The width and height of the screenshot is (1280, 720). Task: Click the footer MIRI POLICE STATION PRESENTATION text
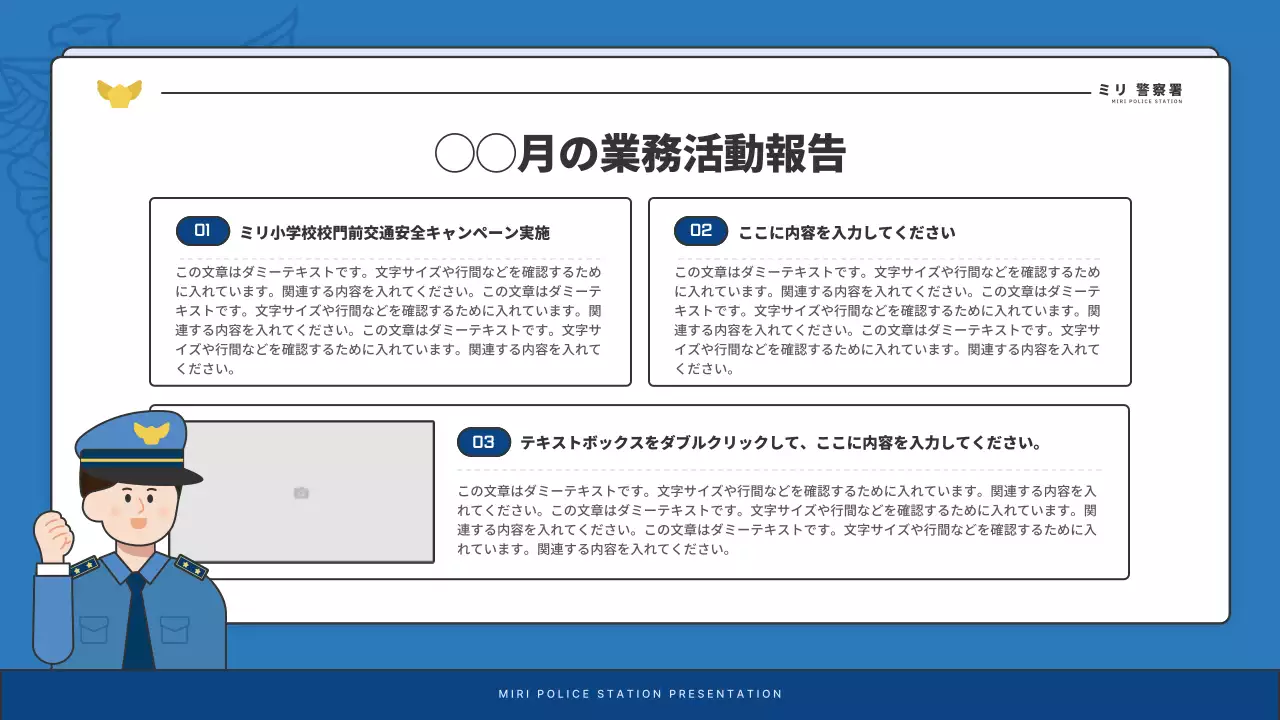click(639, 693)
